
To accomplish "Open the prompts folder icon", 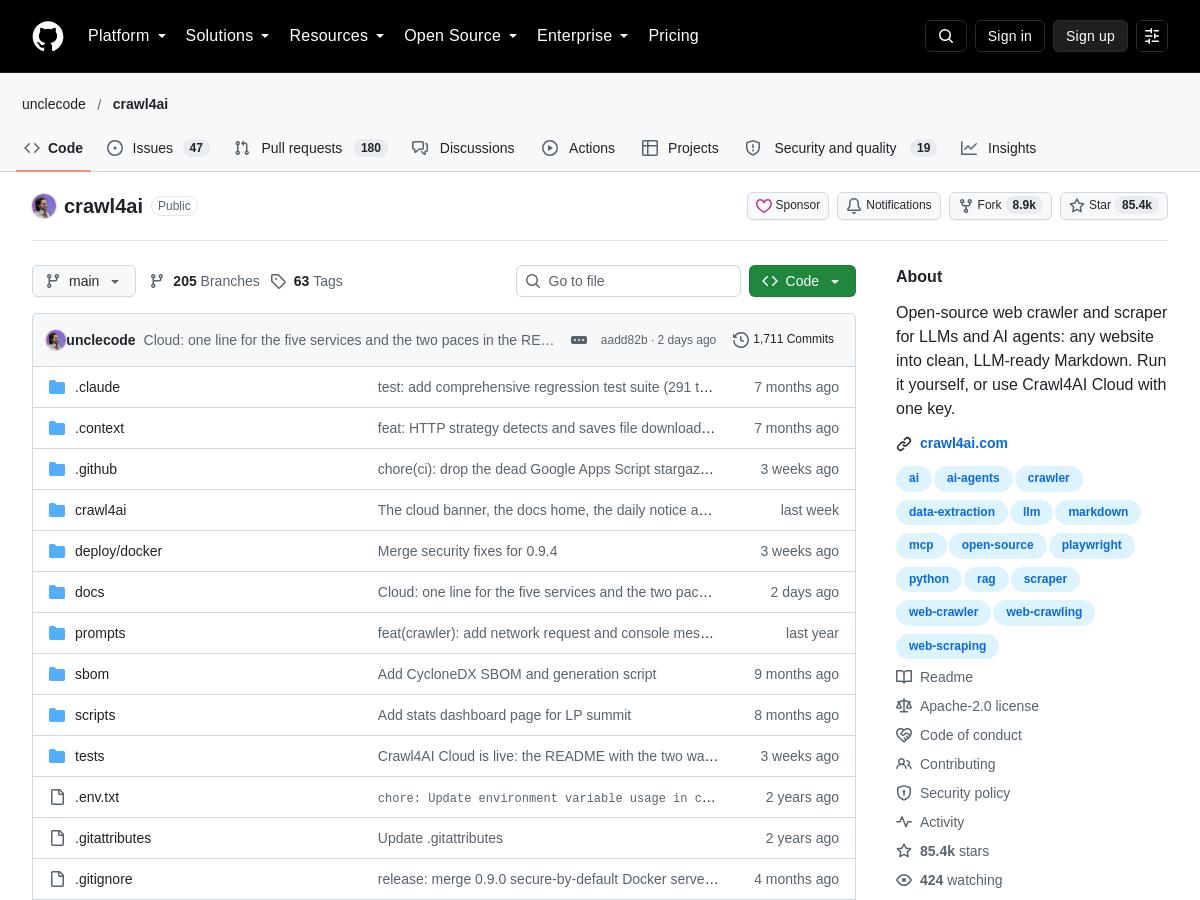I will [x=57, y=633].
